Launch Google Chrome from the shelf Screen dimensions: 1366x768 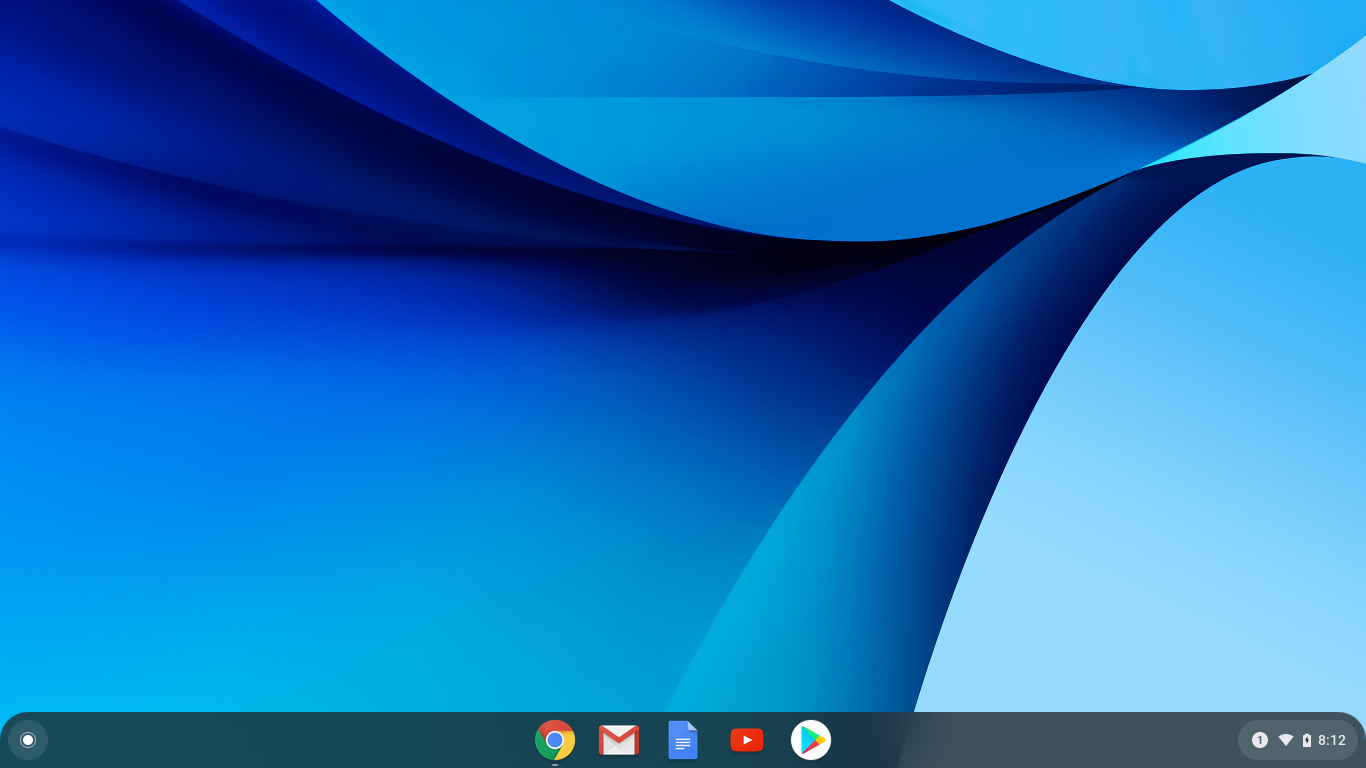(555, 740)
